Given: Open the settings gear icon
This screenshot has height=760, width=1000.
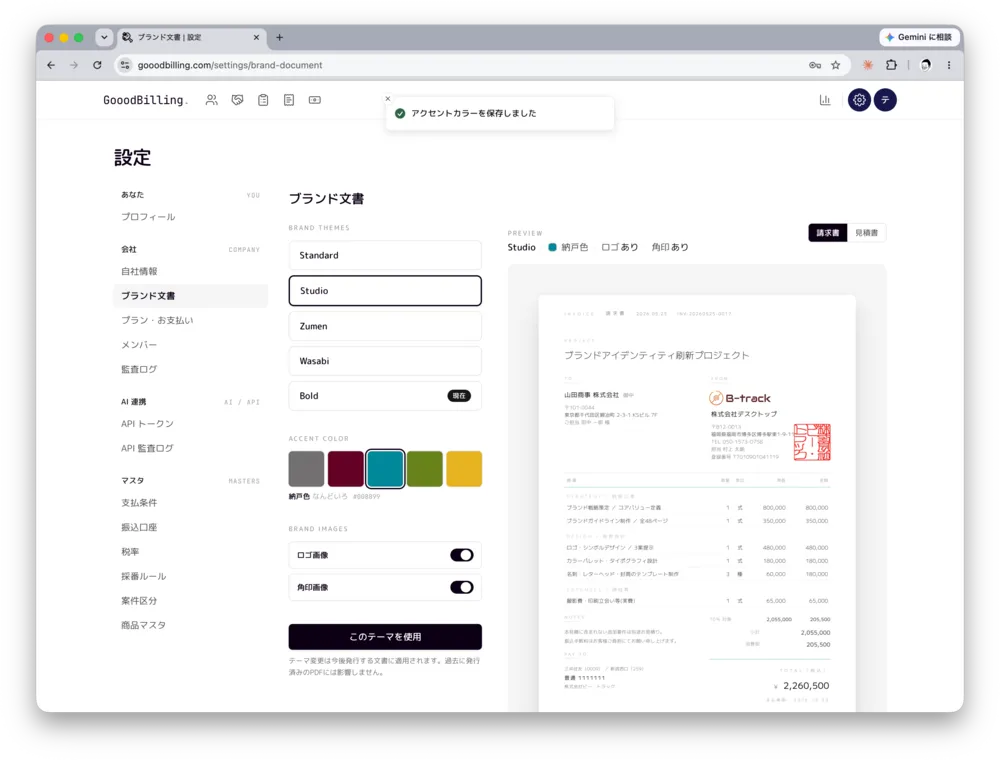Looking at the screenshot, I should tap(859, 100).
